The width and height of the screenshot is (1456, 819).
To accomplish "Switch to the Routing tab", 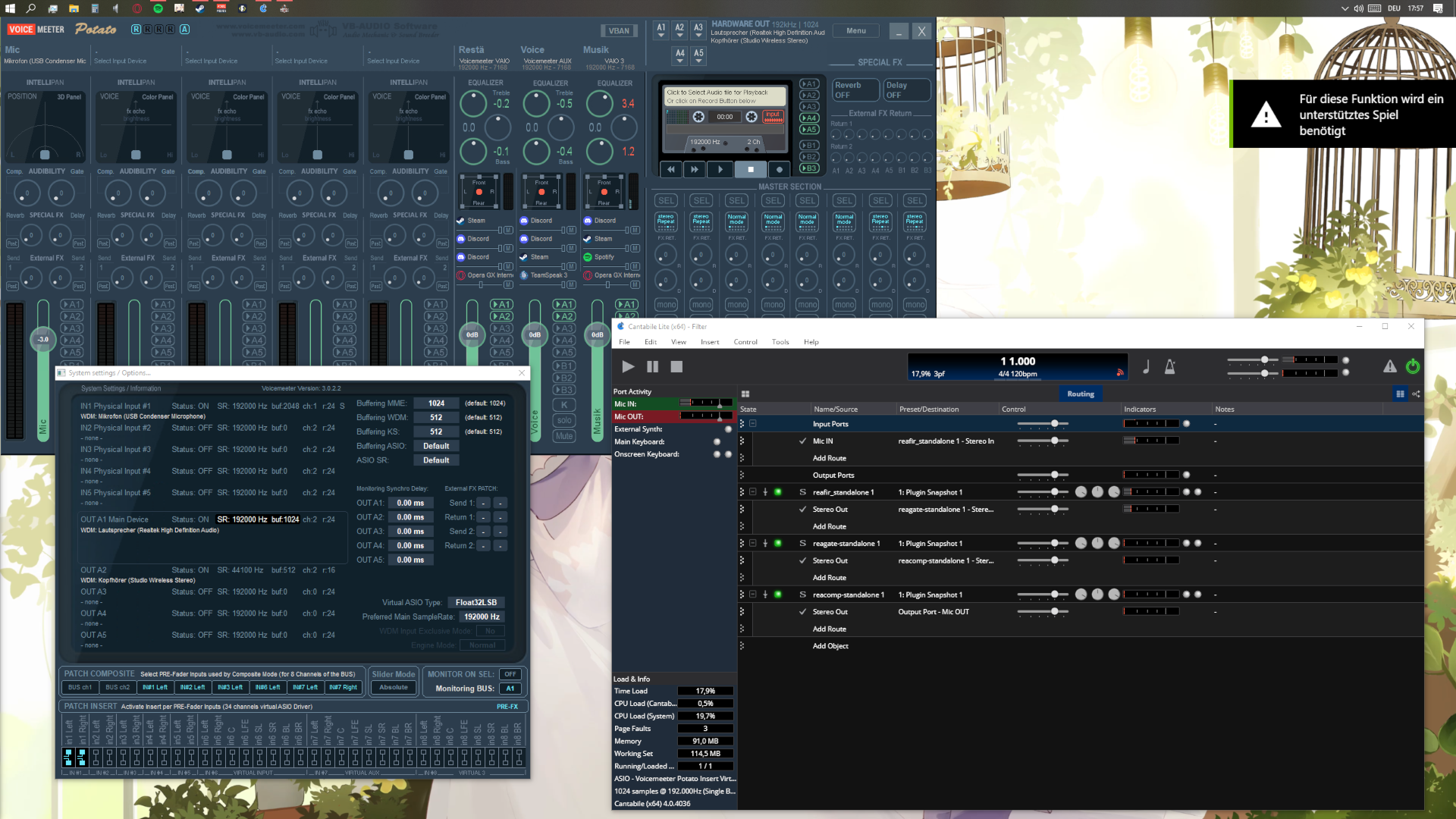I will (1080, 394).
